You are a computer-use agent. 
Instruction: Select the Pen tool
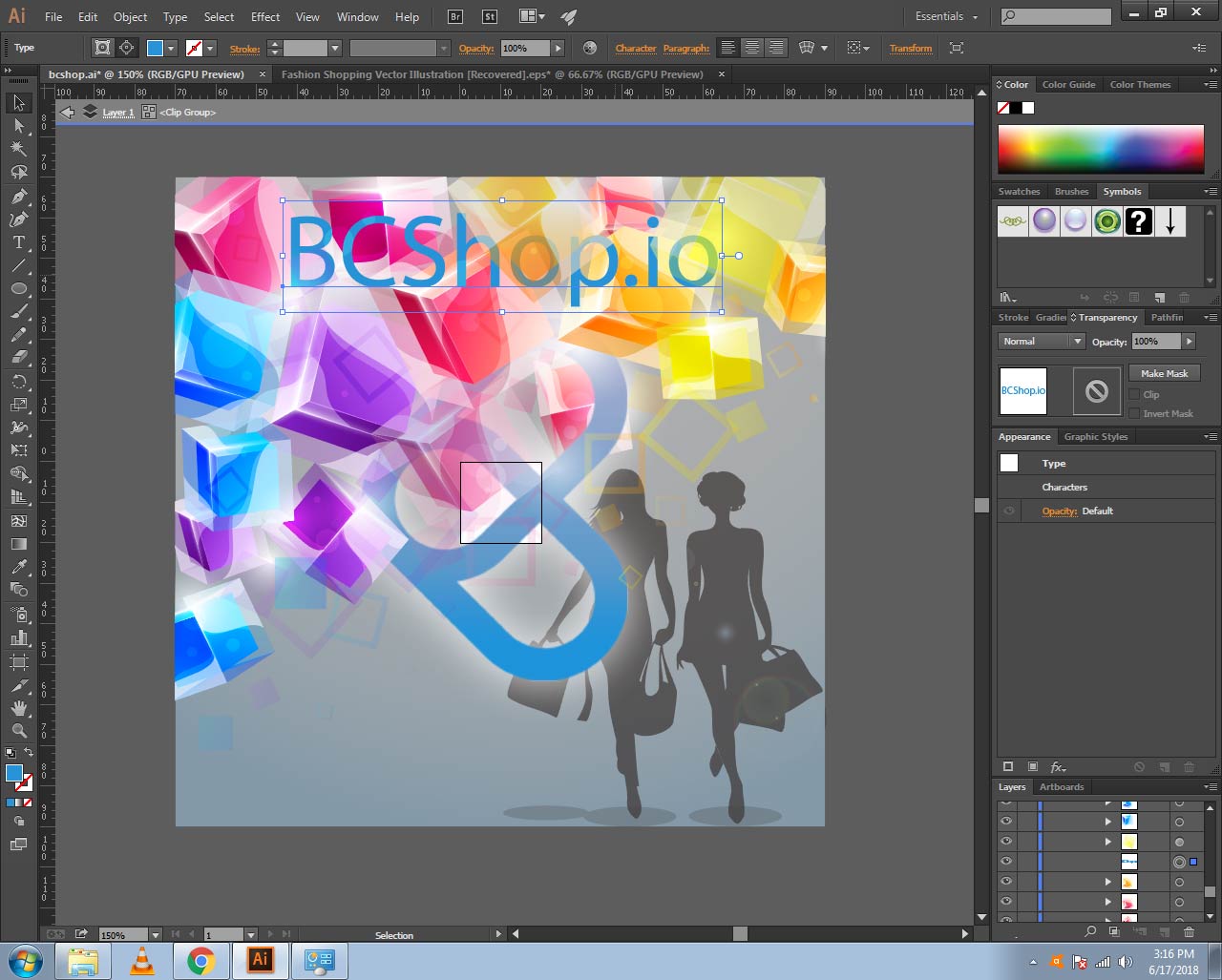[18, 196]
